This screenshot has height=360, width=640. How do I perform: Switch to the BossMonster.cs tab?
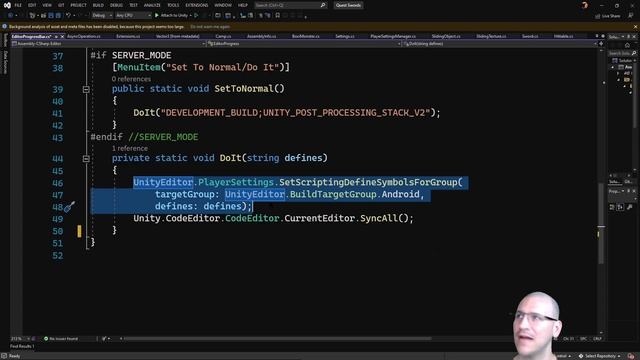tap(306, 37)
